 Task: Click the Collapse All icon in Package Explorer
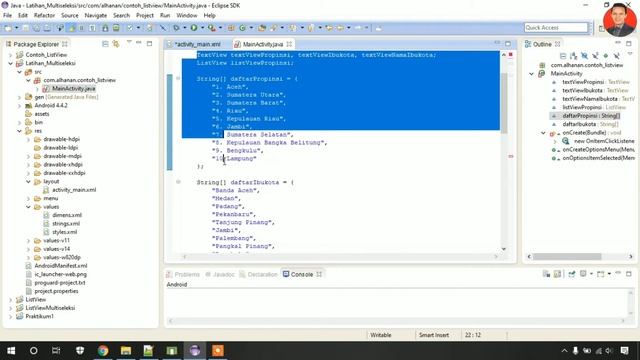pos(105,44)
